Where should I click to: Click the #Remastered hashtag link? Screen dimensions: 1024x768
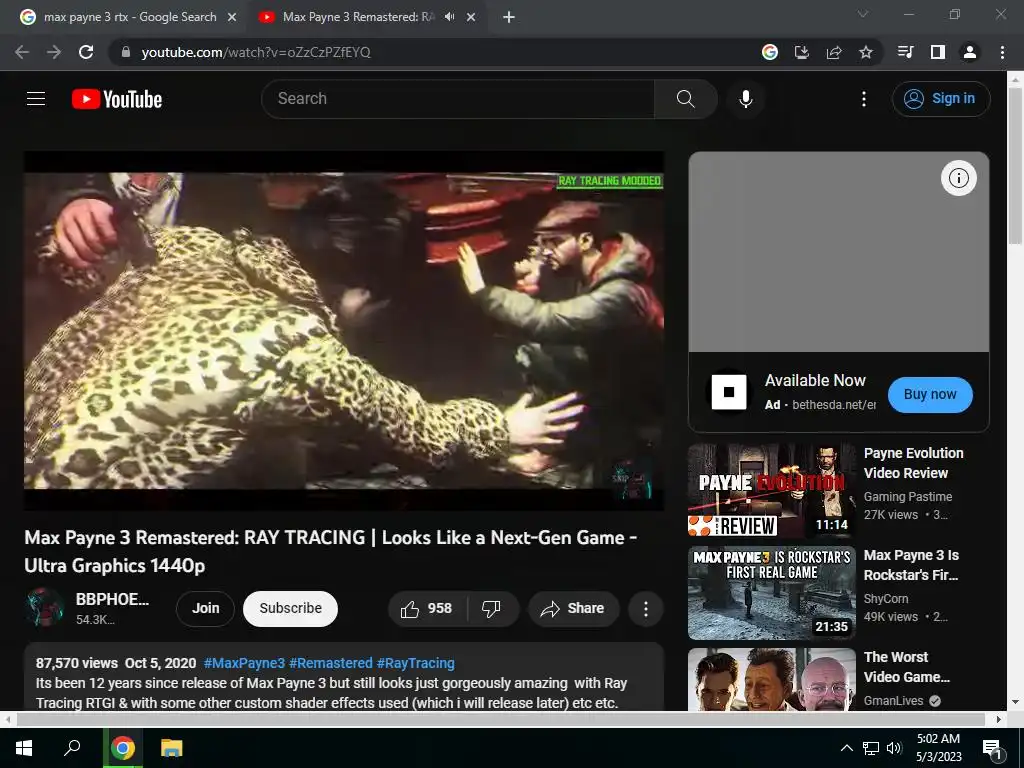pyautogui.click(x=330, y=663)
